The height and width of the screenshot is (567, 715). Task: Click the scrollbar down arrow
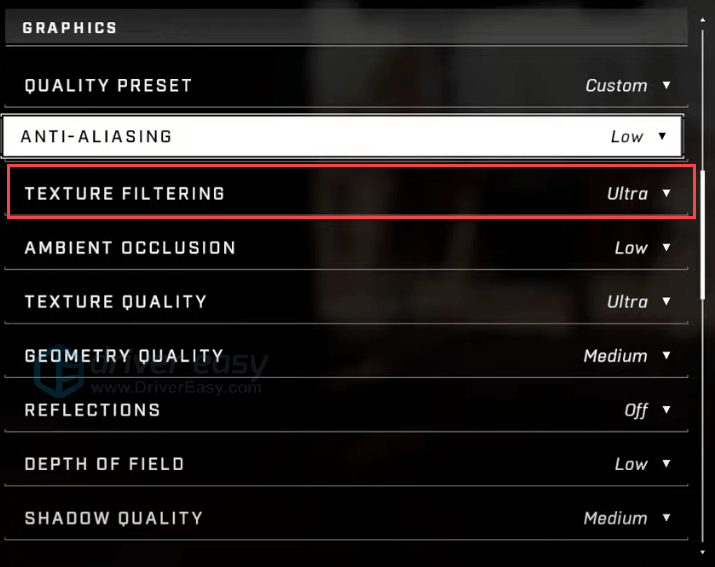(702, 553)
